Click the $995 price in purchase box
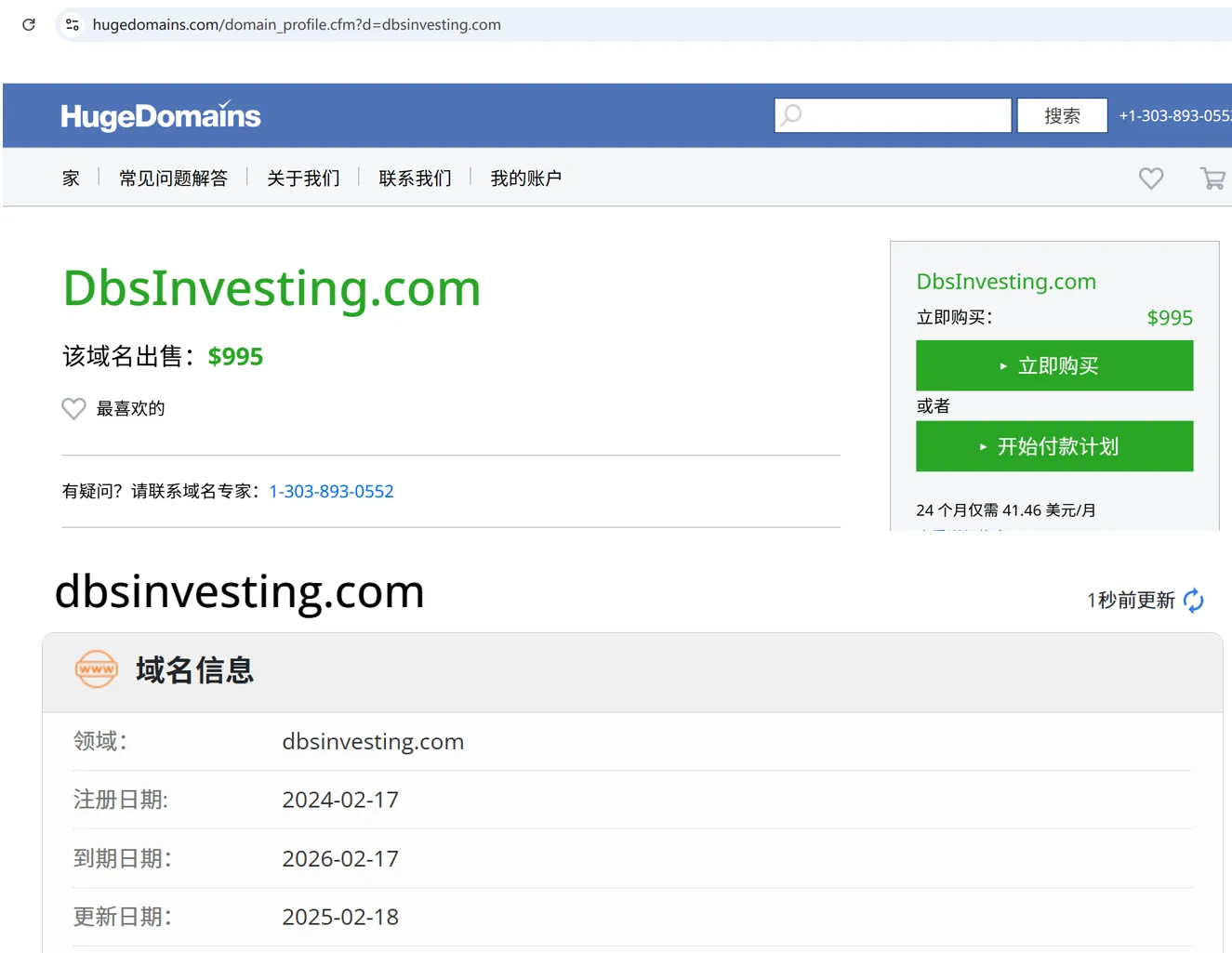 pyautogui.click(x=1170, y=318)
